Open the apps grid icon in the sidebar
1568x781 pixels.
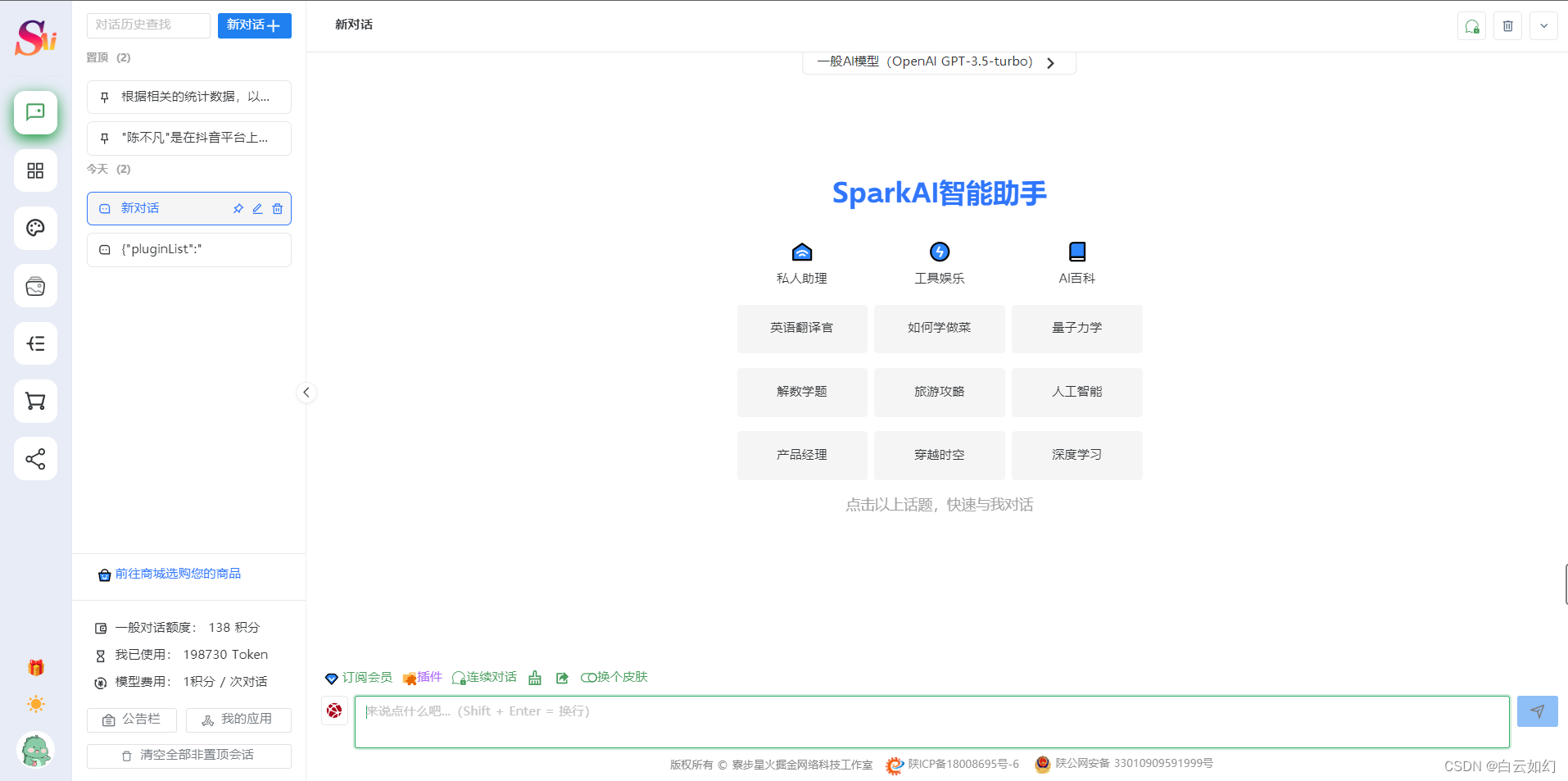point(35,170)
